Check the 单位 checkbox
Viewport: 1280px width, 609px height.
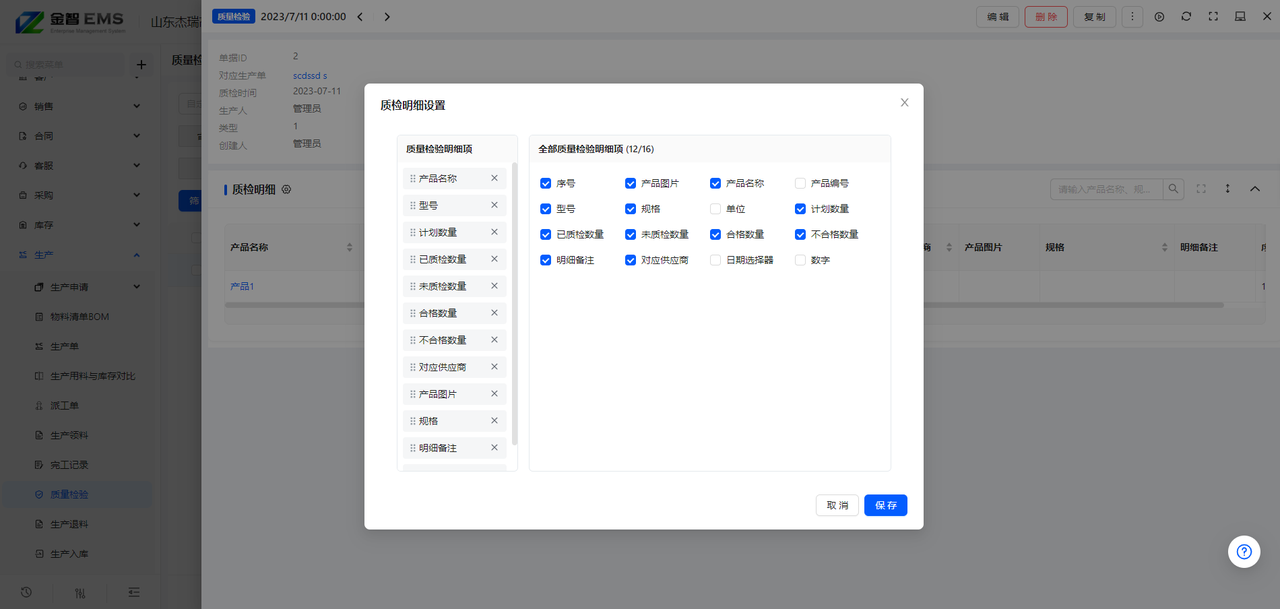(715, 209)
